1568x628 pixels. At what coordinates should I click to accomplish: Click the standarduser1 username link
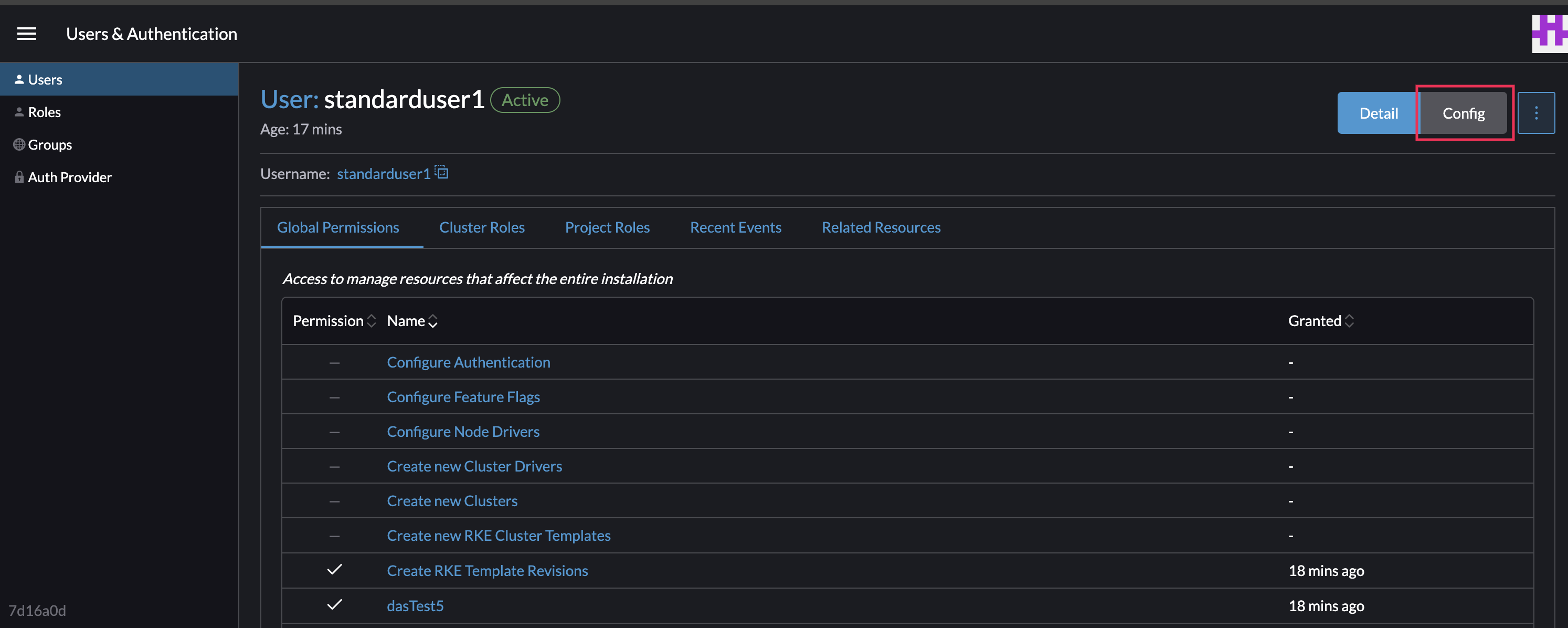(x=383, y=174)
